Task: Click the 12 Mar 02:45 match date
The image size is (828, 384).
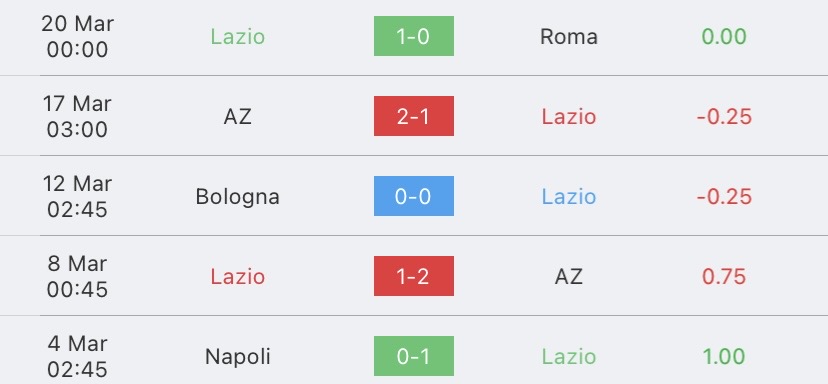Action: point(77,196)
